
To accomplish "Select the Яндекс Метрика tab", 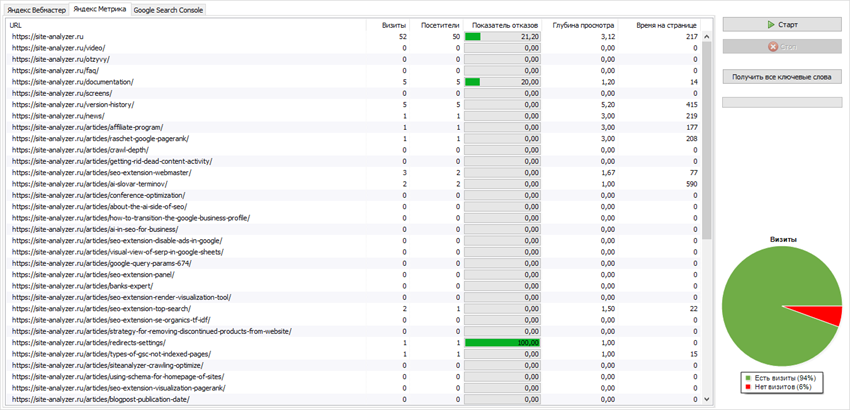I will coord(100,8).
